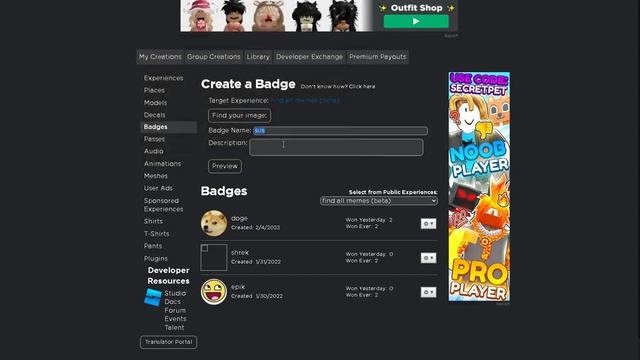This screenshot has height=360, width=640.
Task: Open gear menu for doge badge
Action: [428, 224]
